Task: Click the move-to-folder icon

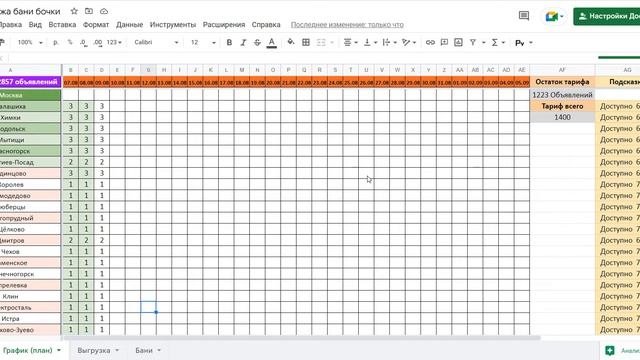Action: pyautogui.click(x=89, y=11)
